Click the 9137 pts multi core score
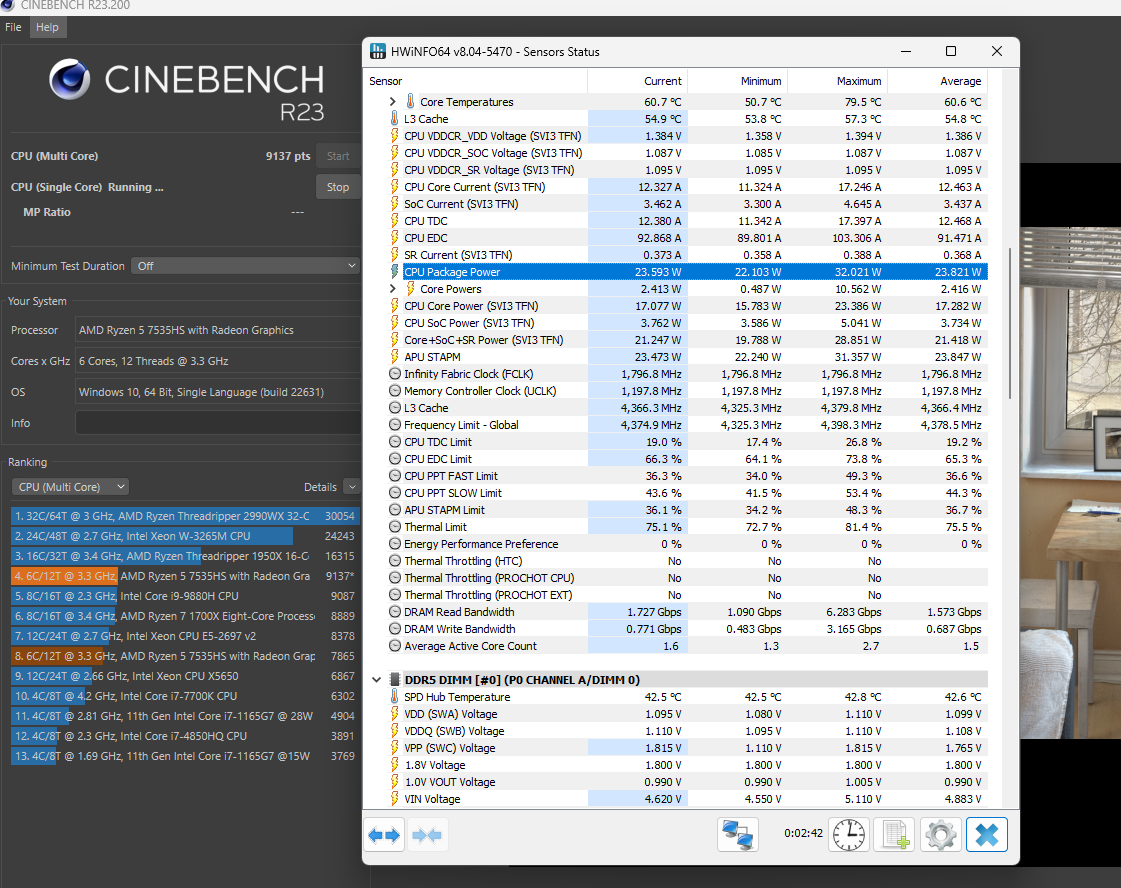 tap(288, 156)
